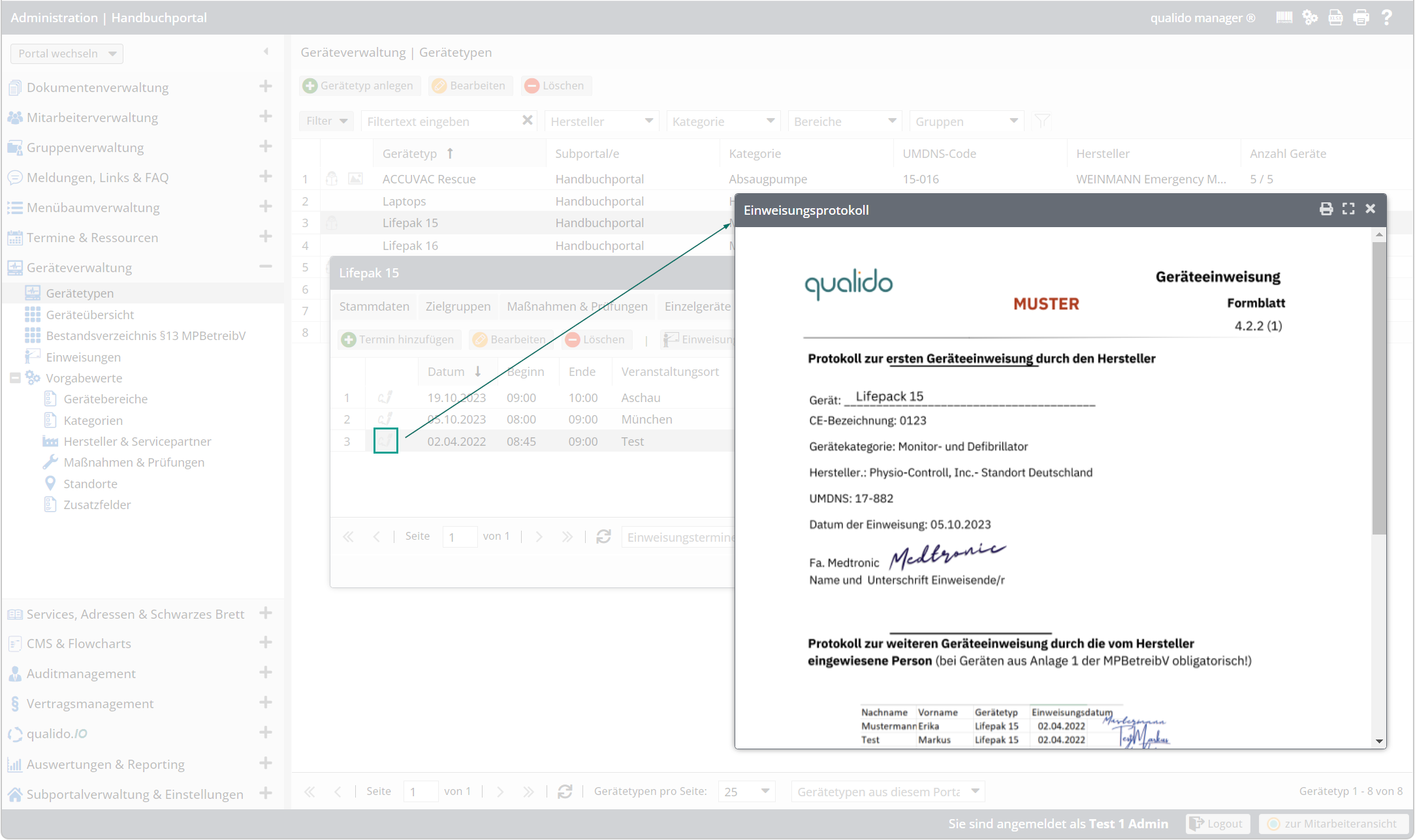Go to next page in Lifepak 15 pager
The width and height of the screenshot is (1415, 840).
(x=539, y=537)
